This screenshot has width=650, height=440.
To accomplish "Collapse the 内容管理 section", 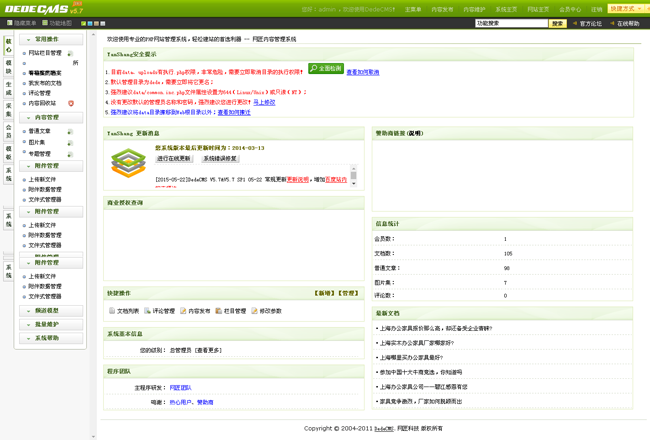I will coord(51,118).
